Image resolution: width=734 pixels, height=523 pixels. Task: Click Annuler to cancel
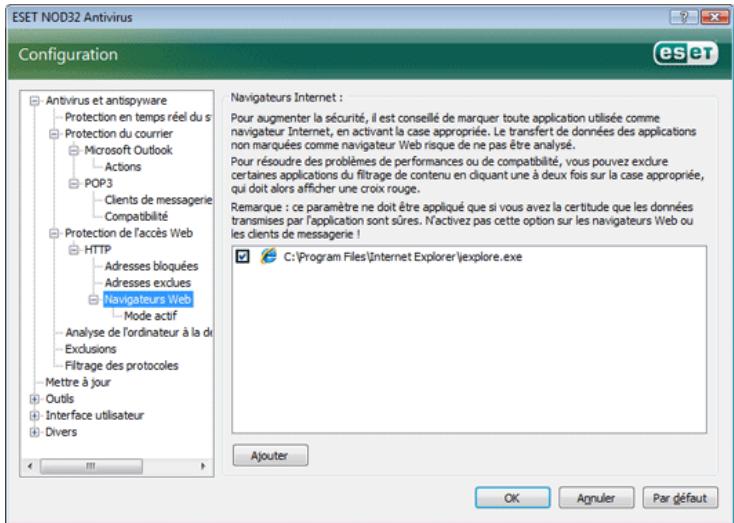point(596,498)
